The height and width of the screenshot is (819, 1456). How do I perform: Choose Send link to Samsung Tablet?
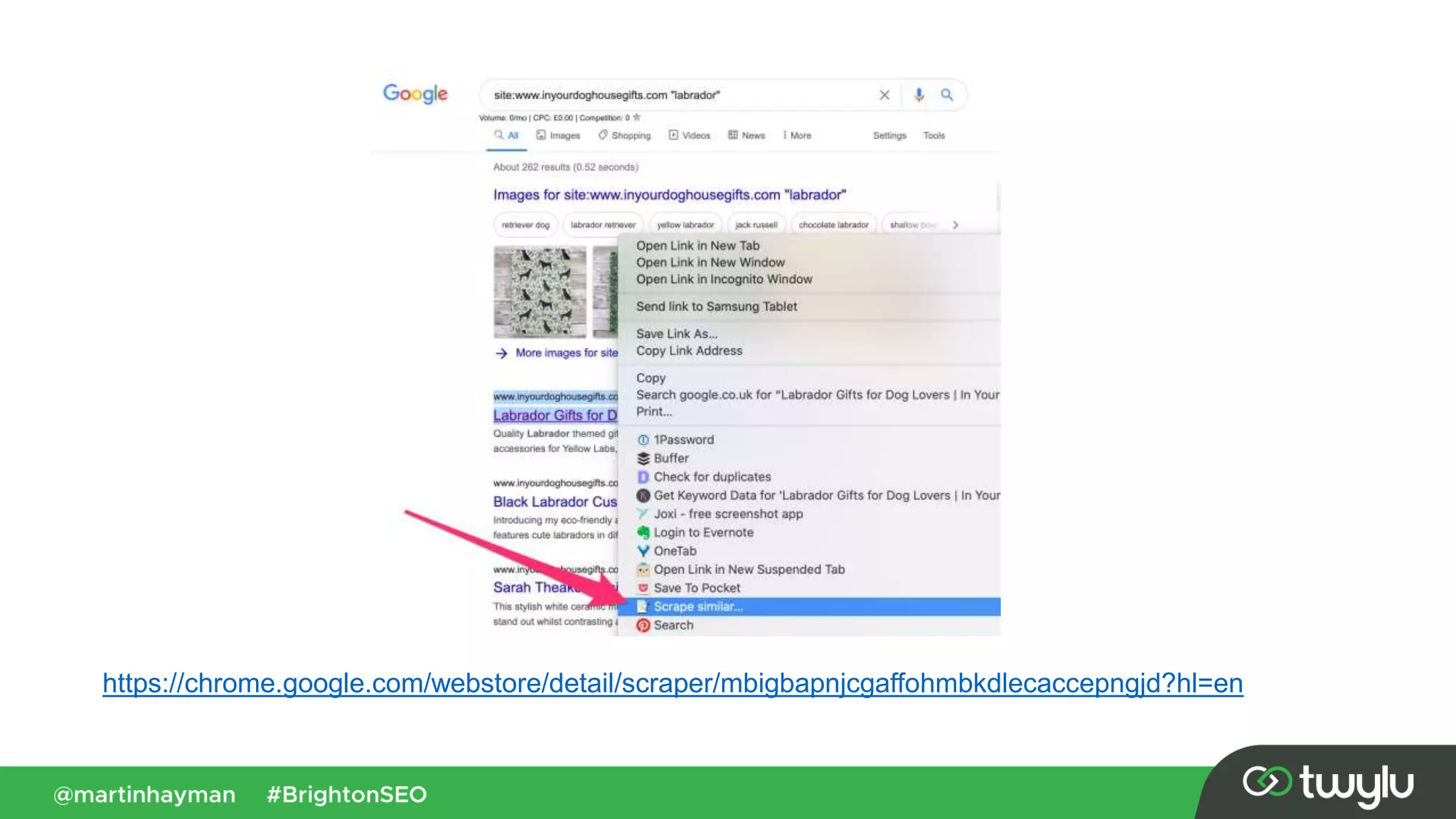tap(717, 306)
